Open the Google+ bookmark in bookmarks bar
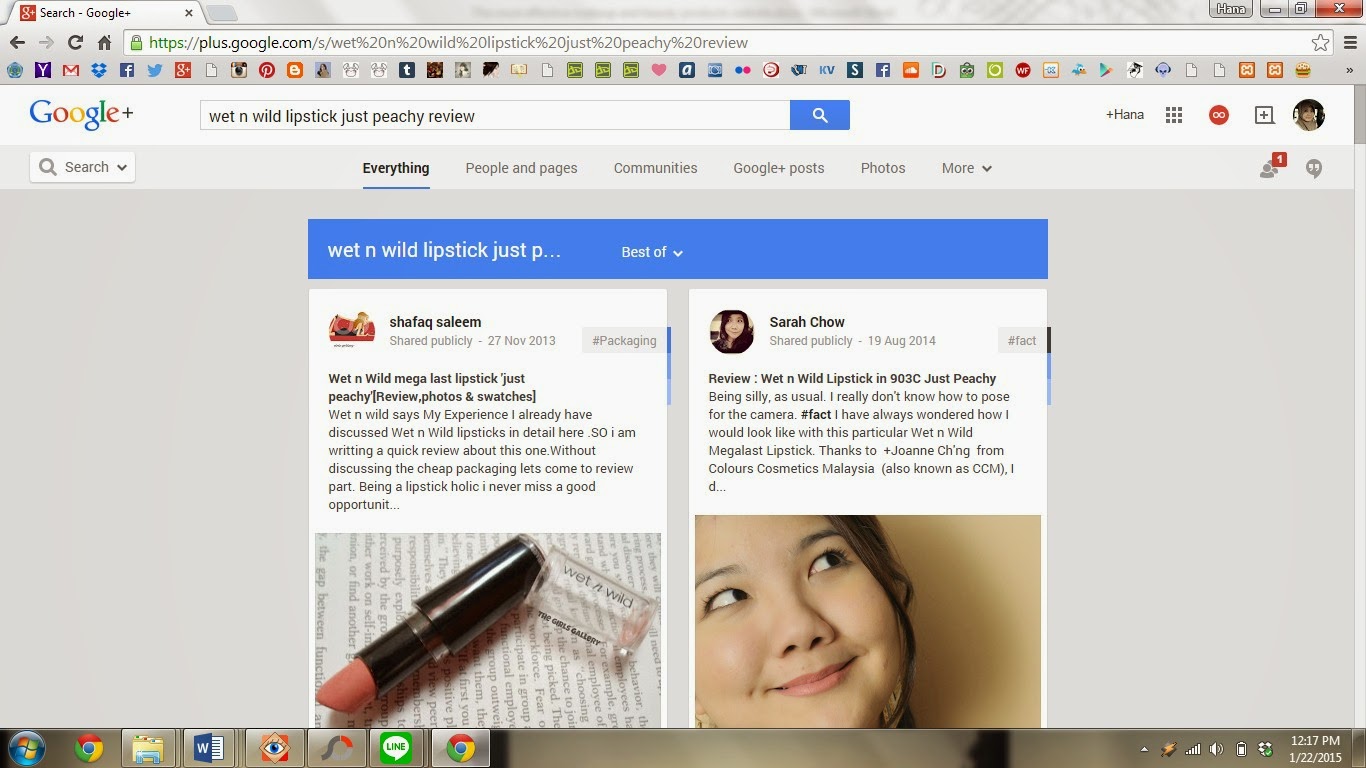 pos(182,71)
